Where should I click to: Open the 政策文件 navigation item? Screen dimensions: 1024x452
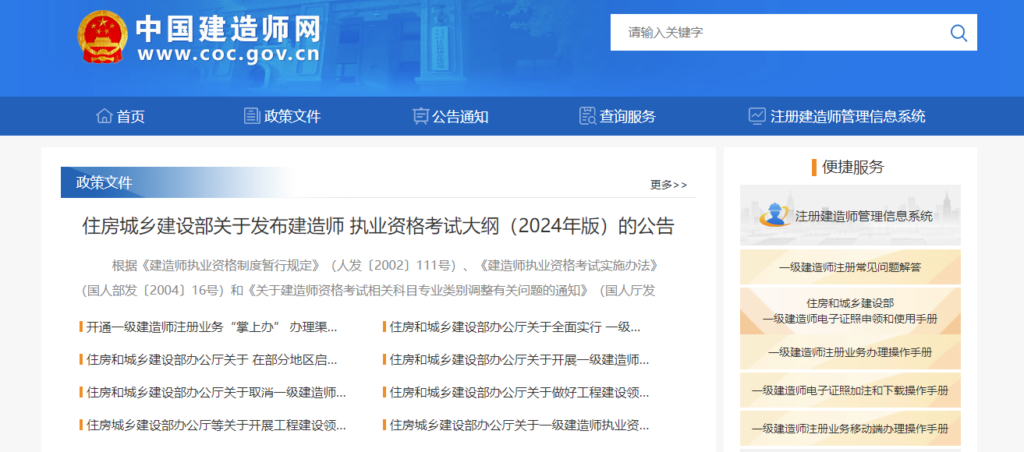(x=282, y=117)
